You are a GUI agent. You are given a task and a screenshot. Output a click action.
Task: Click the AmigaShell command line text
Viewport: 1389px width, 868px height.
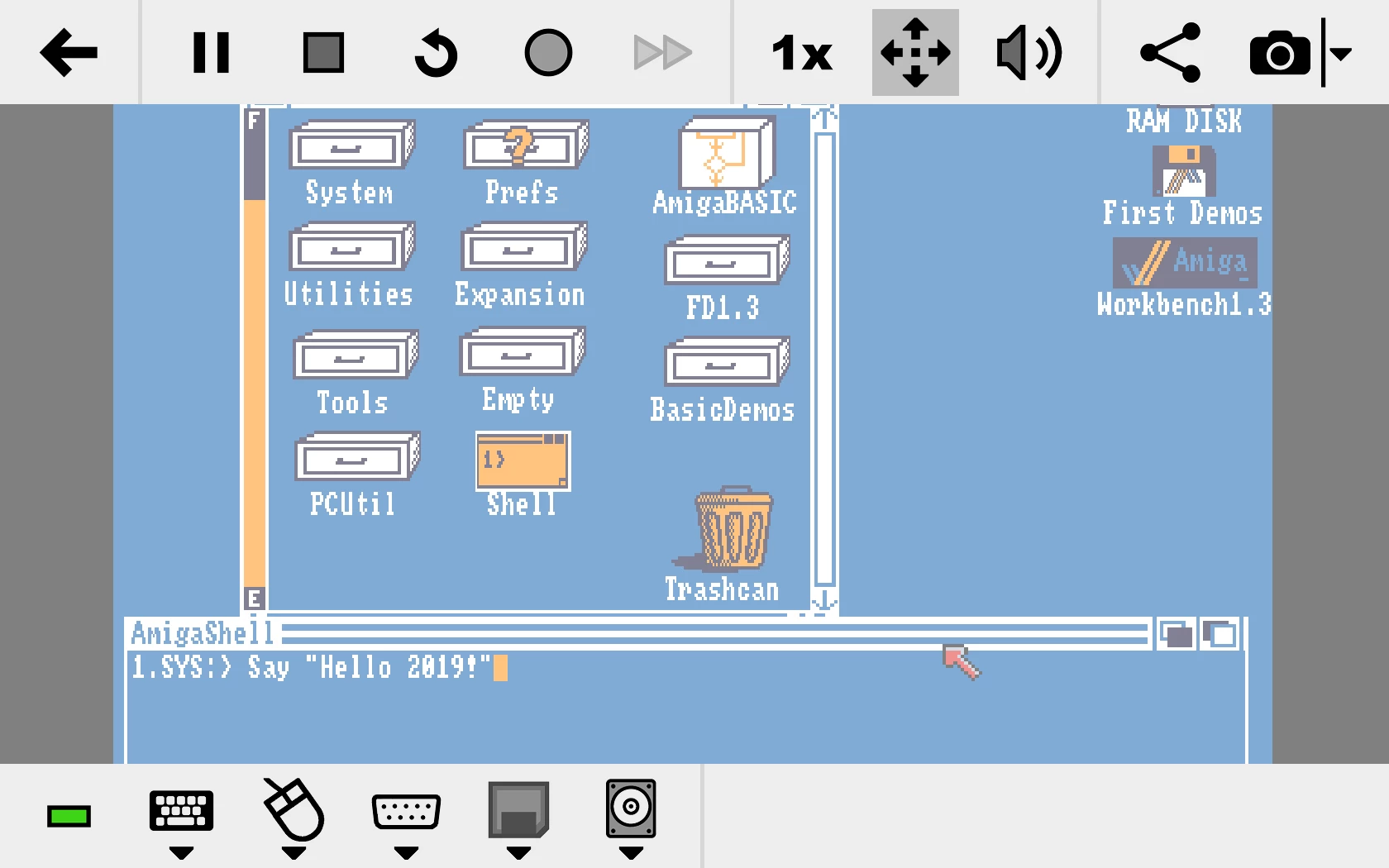pos(312,667)
